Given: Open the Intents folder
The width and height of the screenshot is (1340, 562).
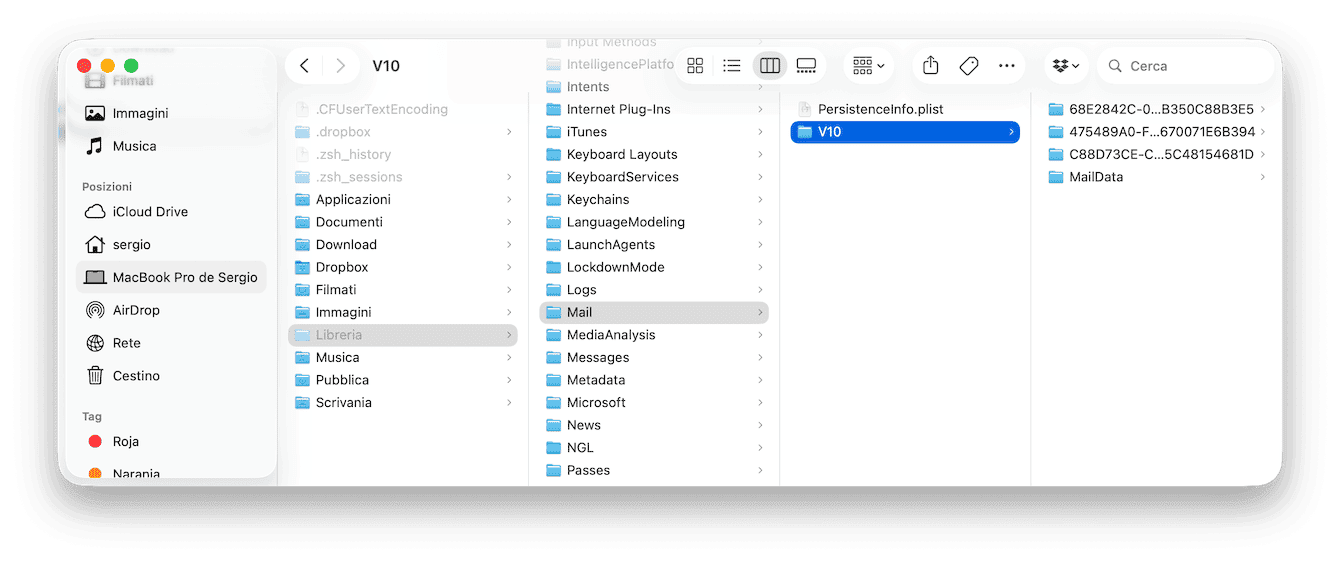Looking at the screenshot, I should (x=654, y=87).
